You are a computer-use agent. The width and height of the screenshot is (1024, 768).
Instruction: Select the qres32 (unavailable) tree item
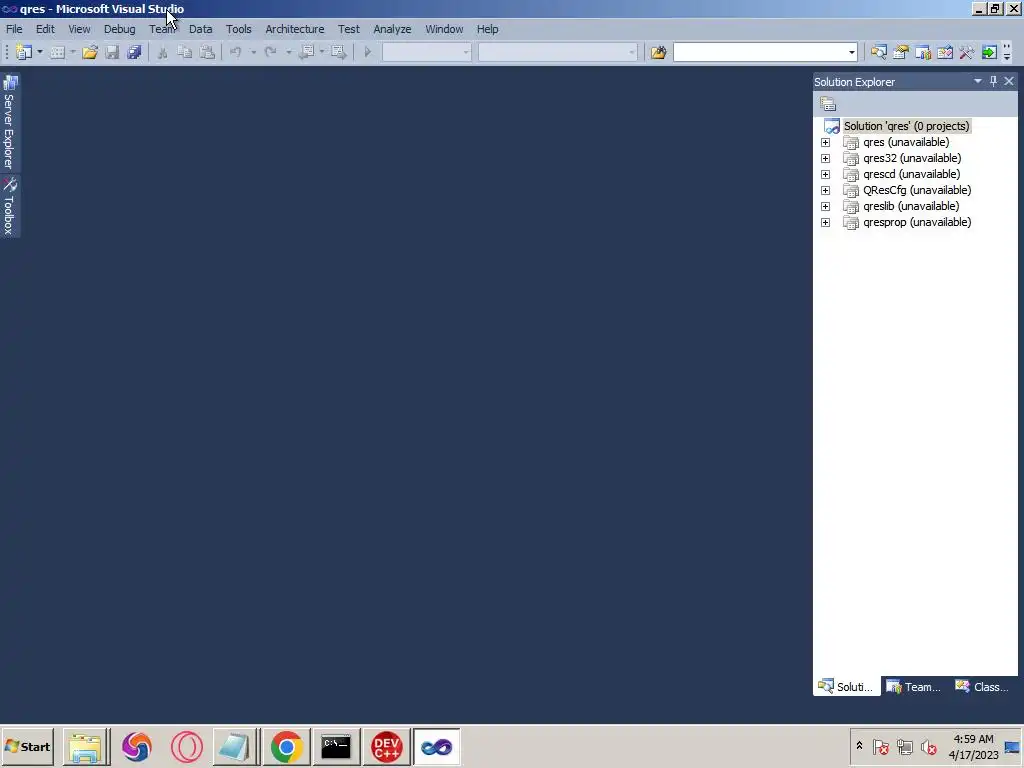click(912, 158)
